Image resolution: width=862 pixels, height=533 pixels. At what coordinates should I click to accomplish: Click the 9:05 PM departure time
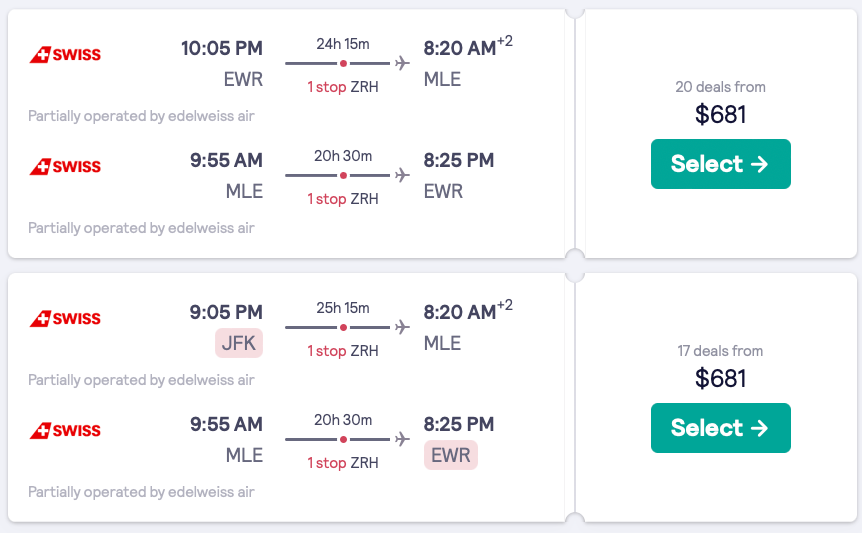pos(226,312)
